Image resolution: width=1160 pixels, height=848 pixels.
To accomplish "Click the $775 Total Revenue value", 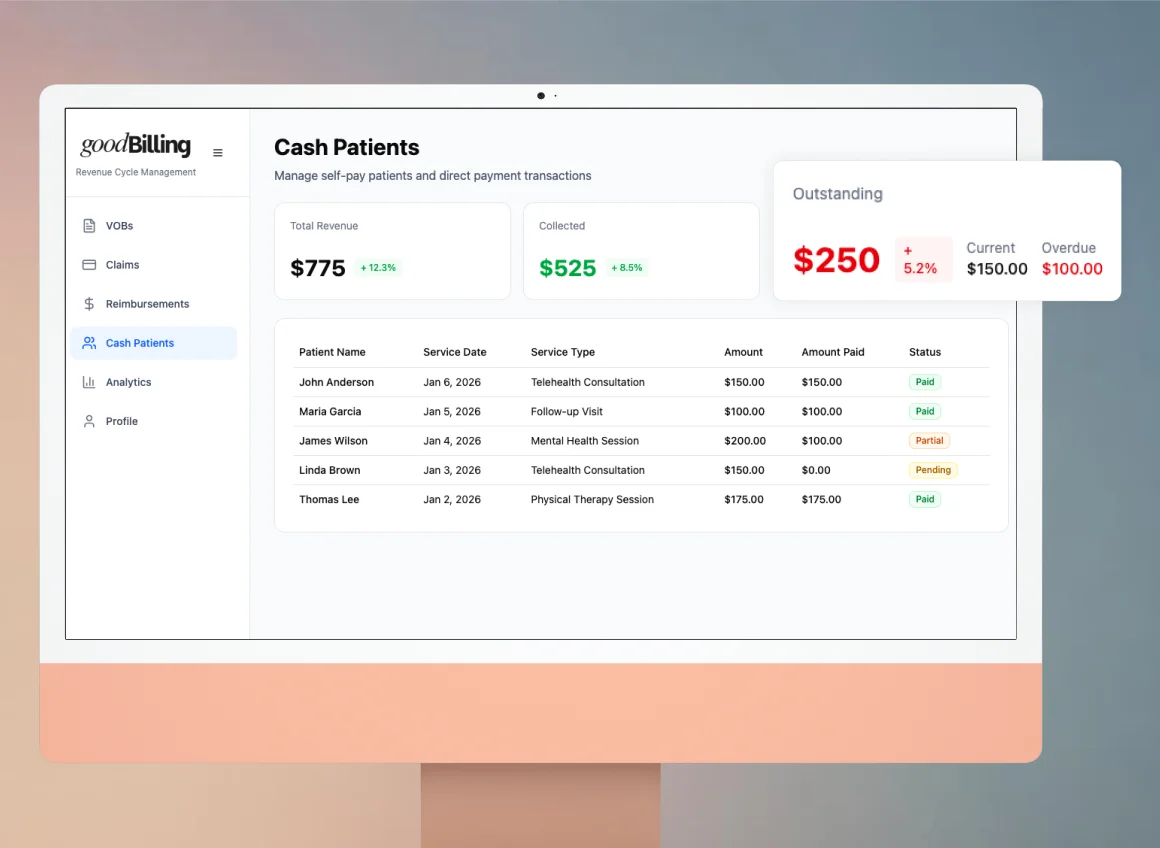I will point(317,268).
